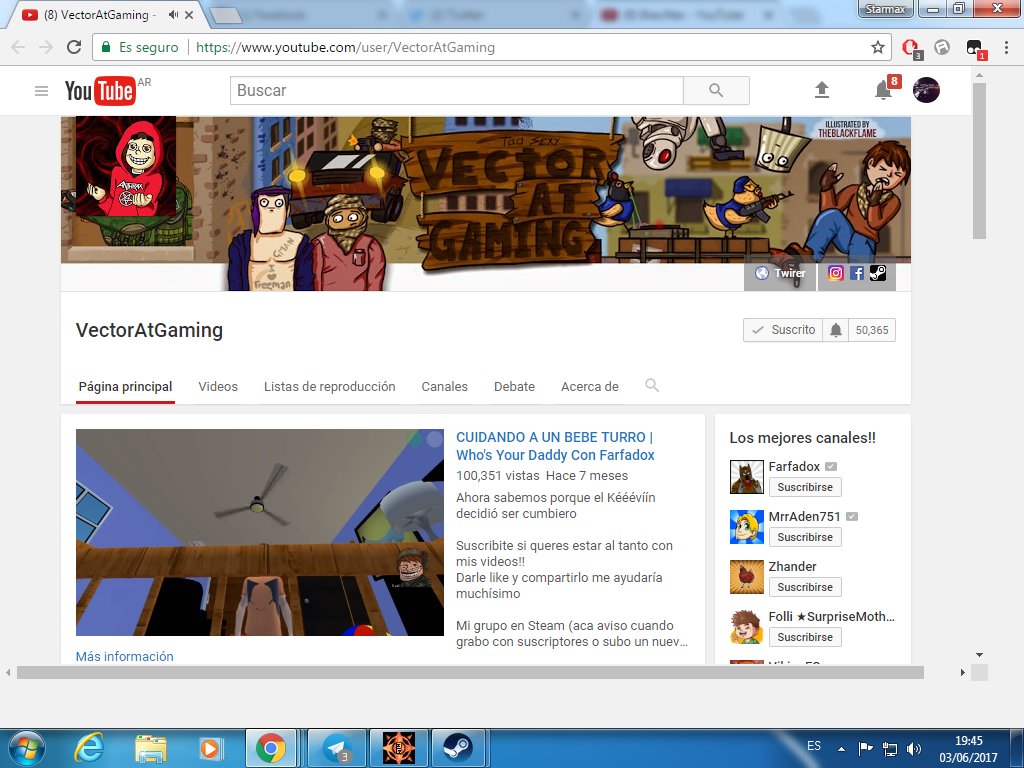Click the browser address bar URL
The image size is (1024, 768).
[345, 47]
